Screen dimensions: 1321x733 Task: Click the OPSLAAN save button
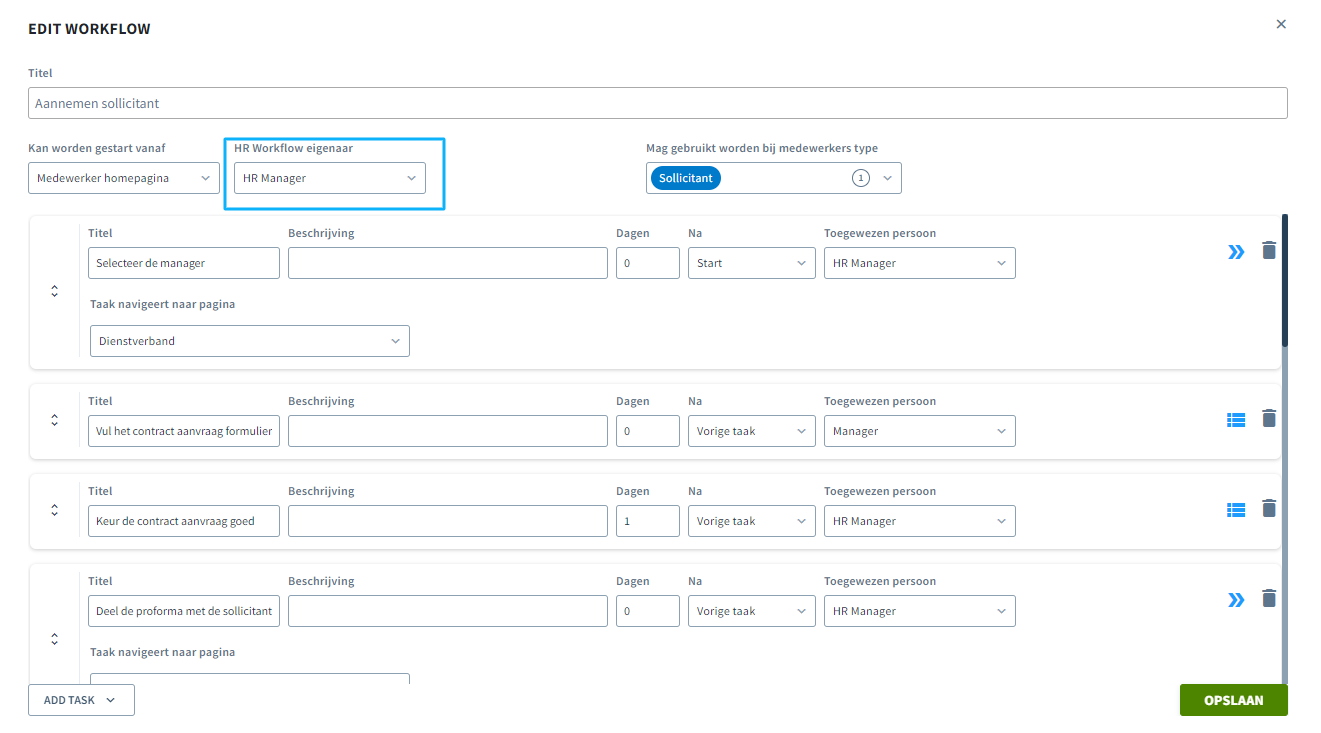click(x=1233, y=700)
